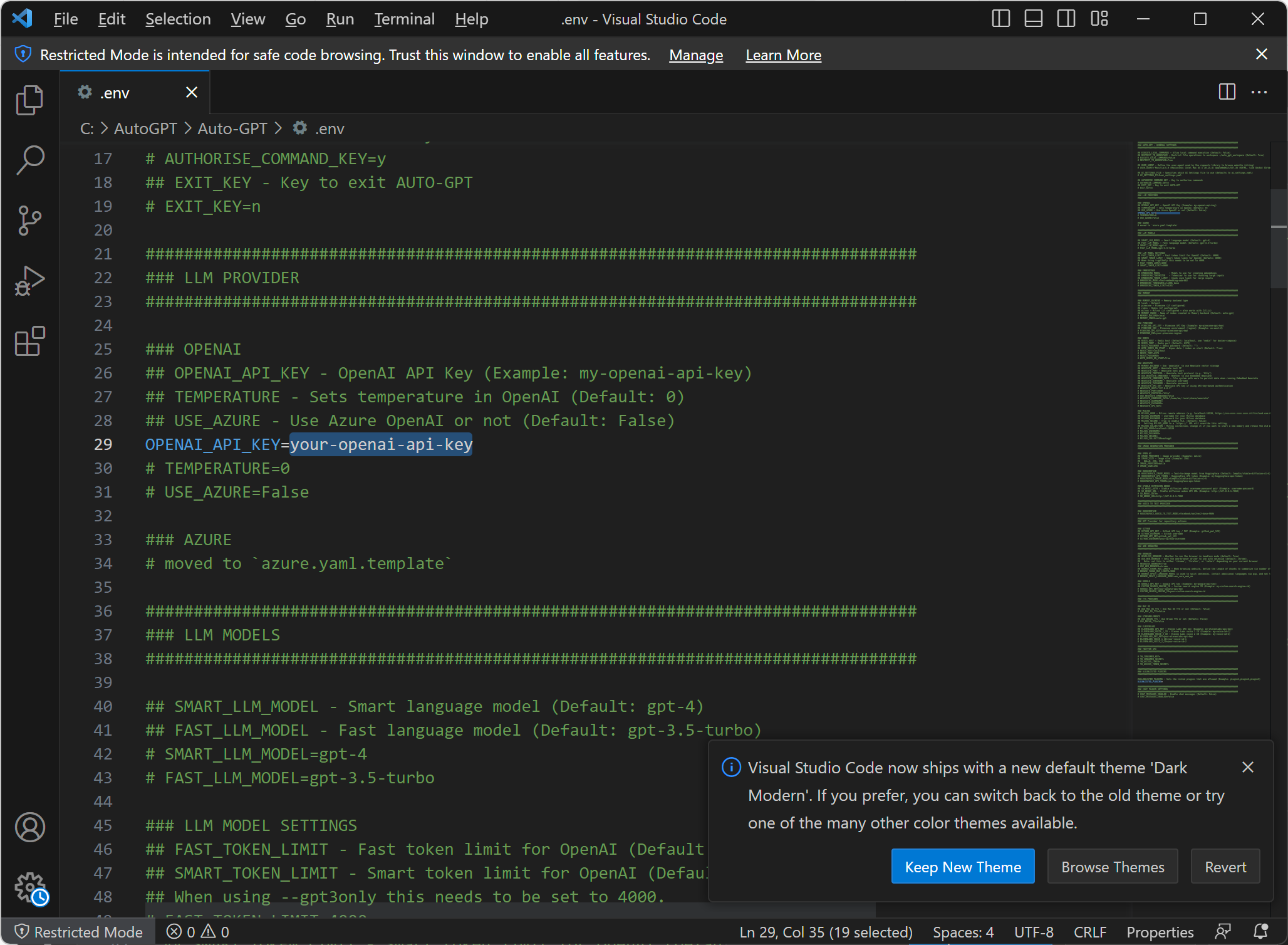The height and width of the screenshot is (945, 1288).
Task: Click the shield icon in Restricted Mode banner
Action: coord(23,55)
